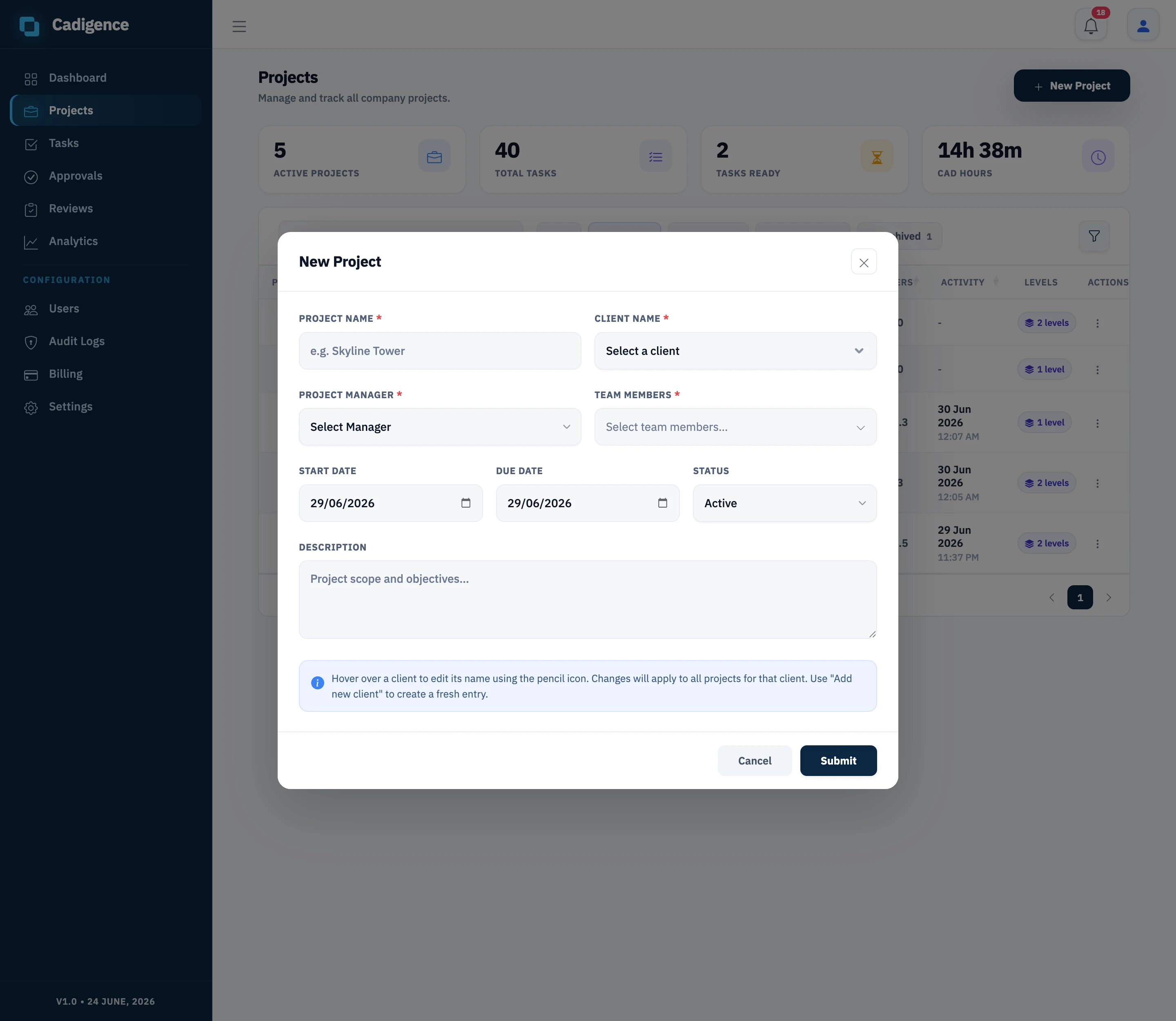This screenshot has height=1021, width=1176.
Task: Click the list icon on Total Tasks card
Action: click(656, 156)
